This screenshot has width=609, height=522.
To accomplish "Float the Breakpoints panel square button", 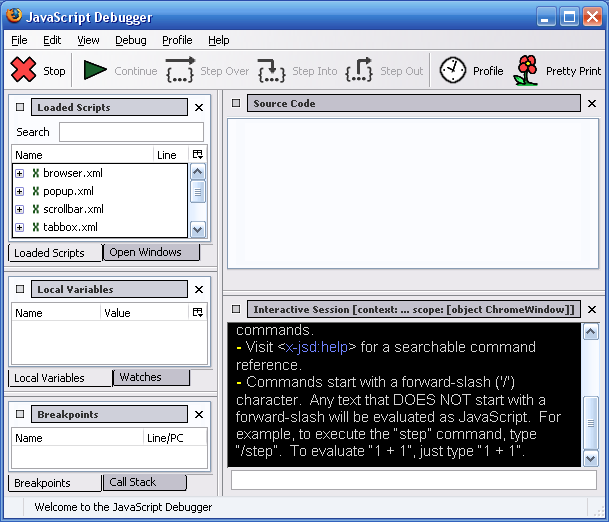I will (20, 414).
